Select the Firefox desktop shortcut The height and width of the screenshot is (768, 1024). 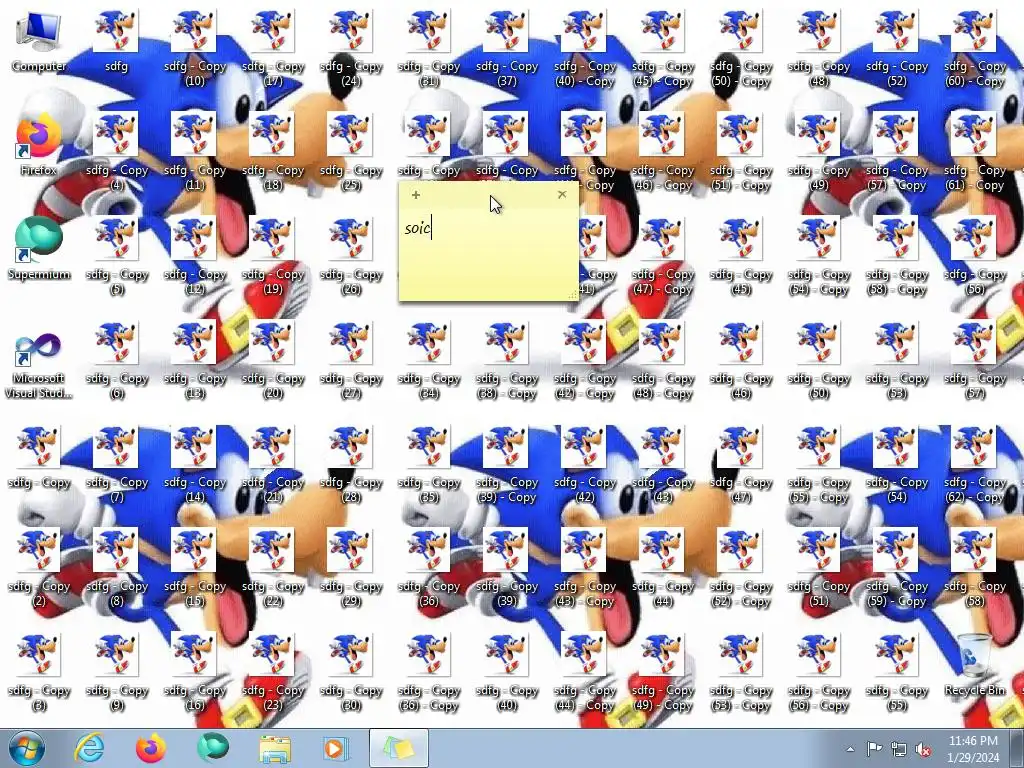39,145
